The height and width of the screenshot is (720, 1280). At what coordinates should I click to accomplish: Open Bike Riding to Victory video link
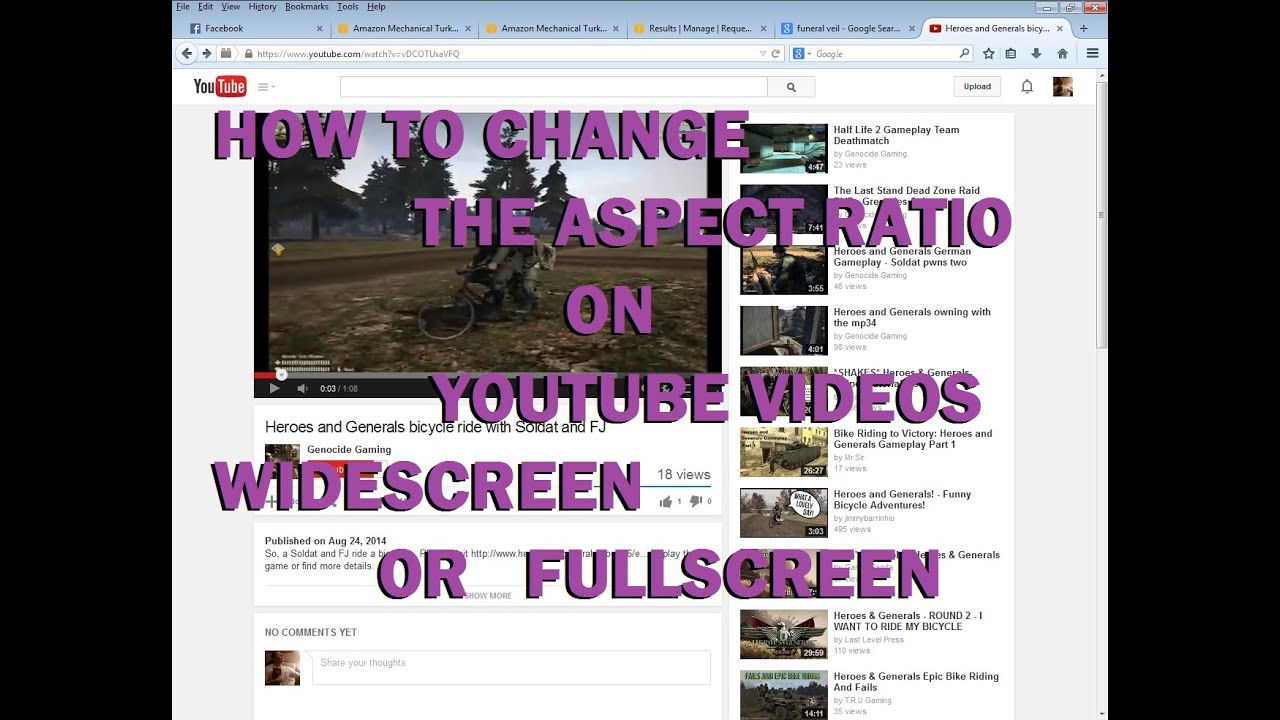point(913,439)
